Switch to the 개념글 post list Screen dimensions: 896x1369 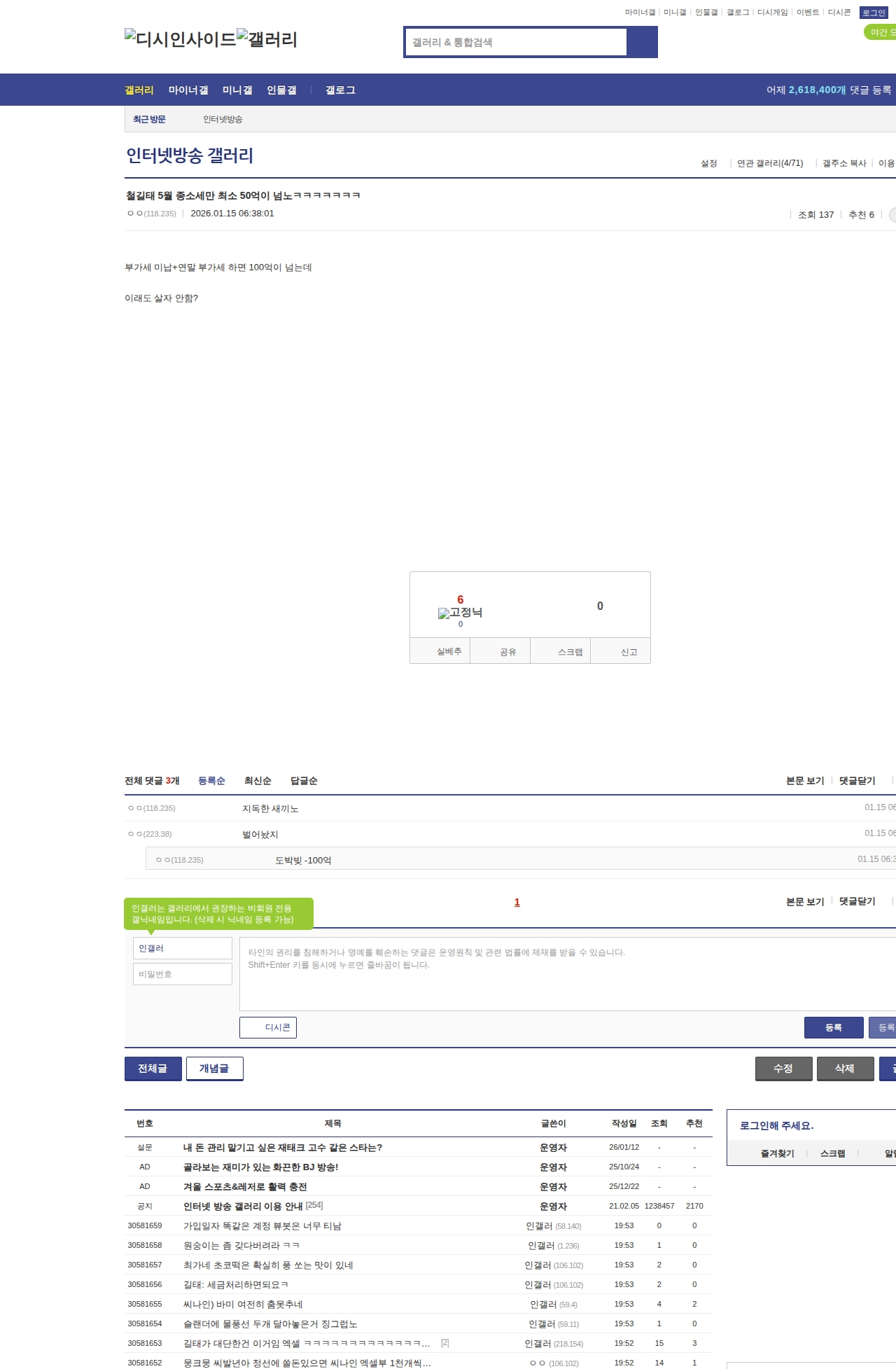(215, 1069)
